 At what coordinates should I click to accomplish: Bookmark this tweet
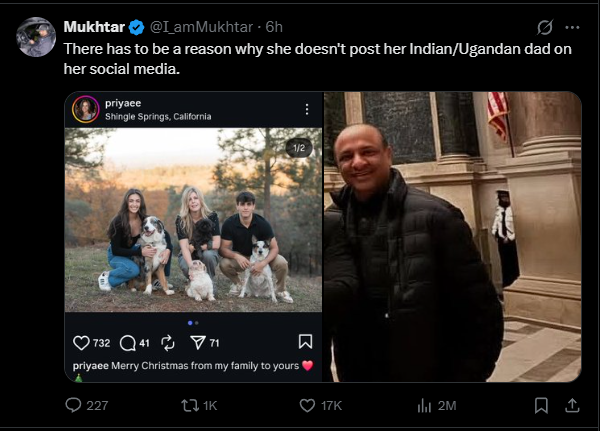541,405
